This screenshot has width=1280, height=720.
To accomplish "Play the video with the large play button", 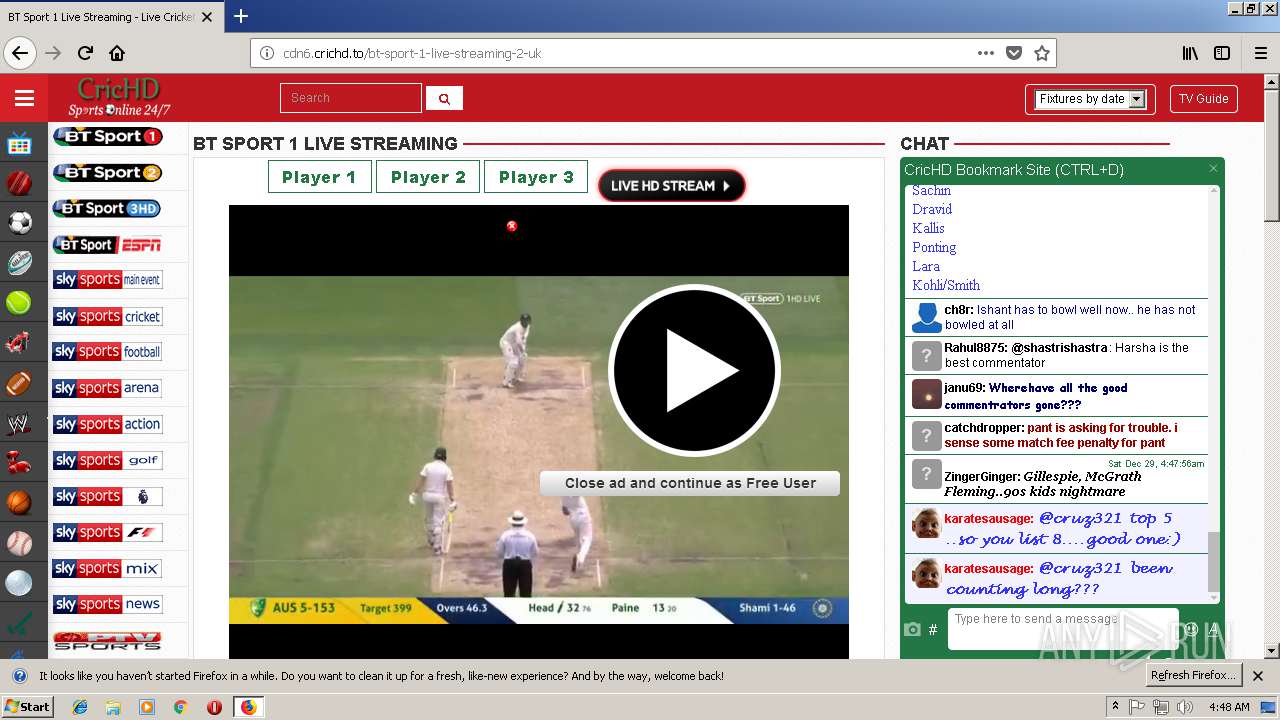I will point(694,370).
